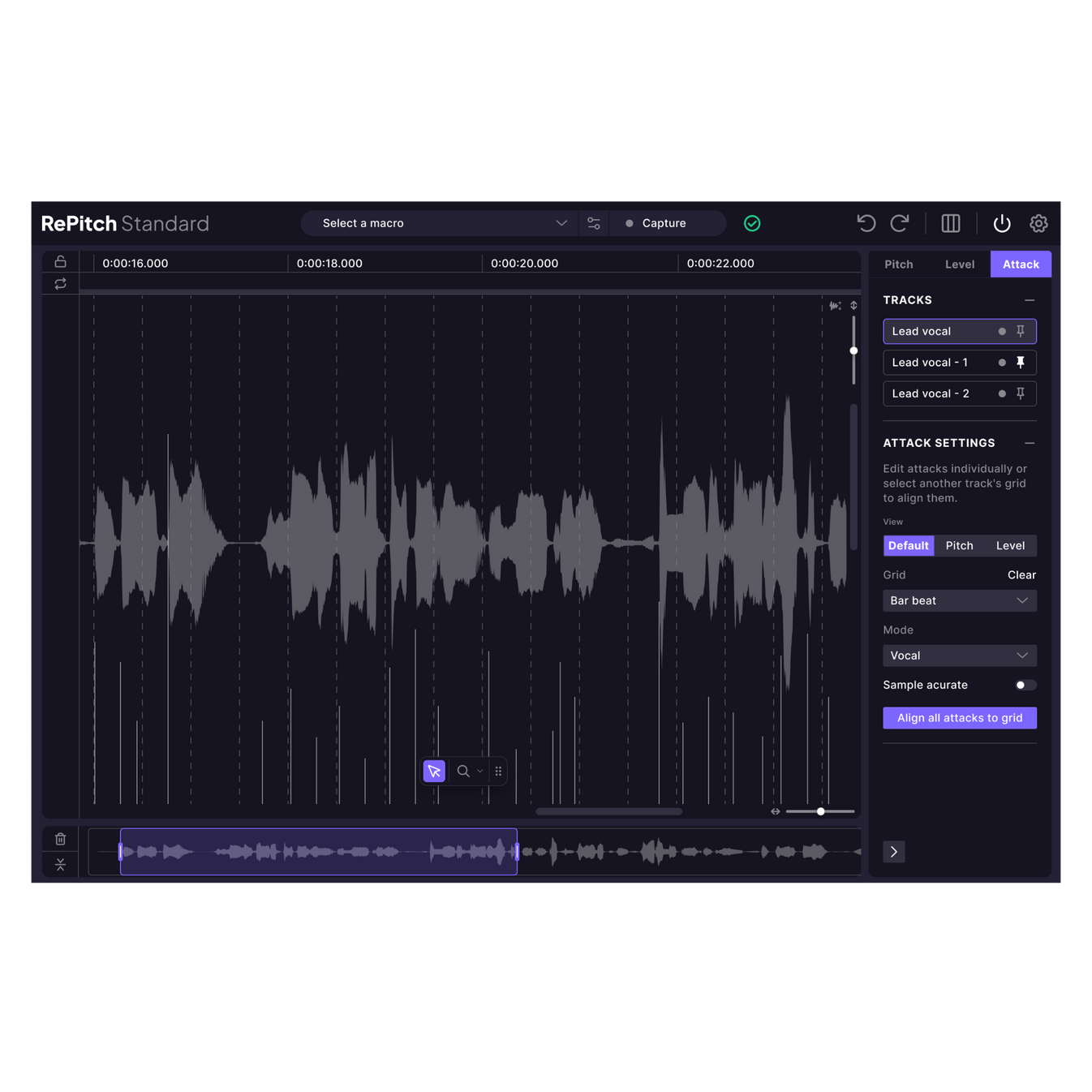Open the plugin settings gear
The height and width of the screenshot is (1092, 1092).
[1038, 223]
